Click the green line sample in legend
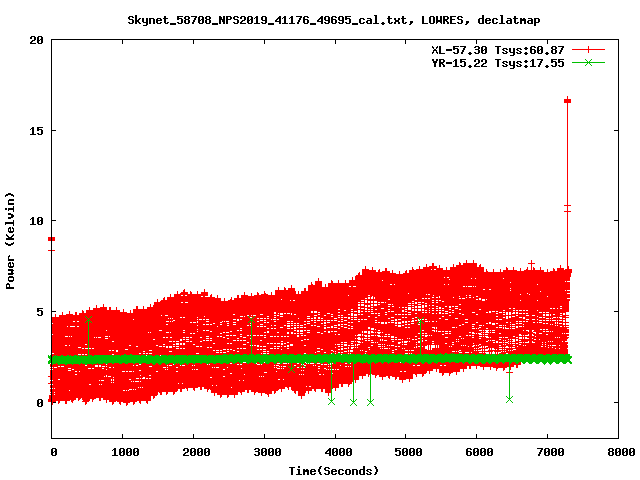Screen dimensions: 640x480 (588, 62)
